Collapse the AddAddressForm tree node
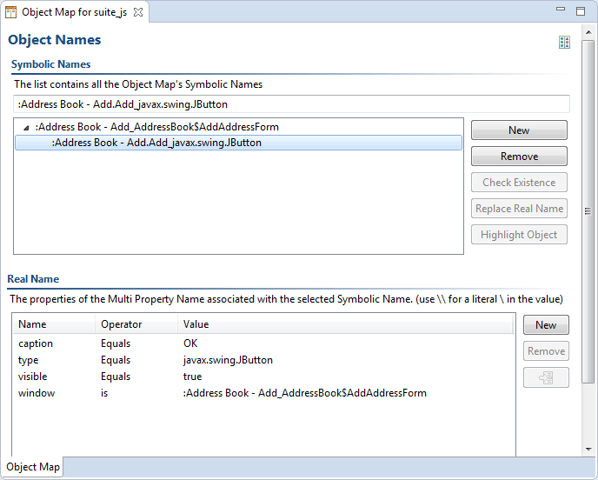This screenshot has width=598, height=480. (x=26, y=128)
